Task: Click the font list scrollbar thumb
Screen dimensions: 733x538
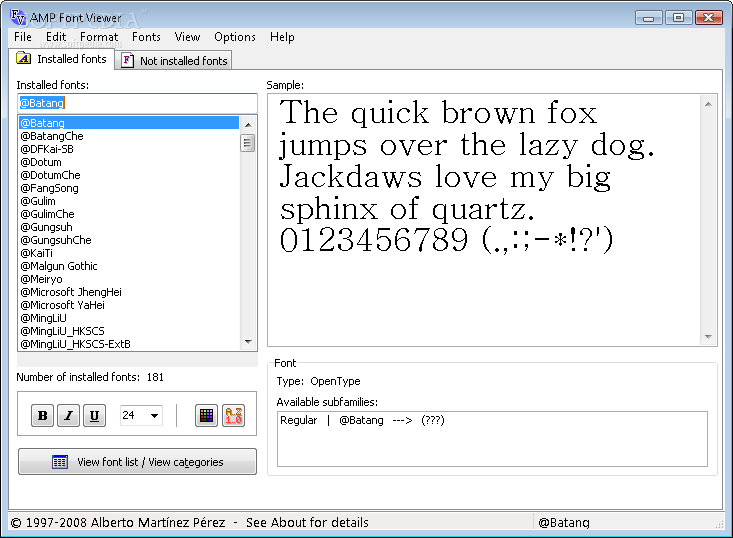Action: 248,143
